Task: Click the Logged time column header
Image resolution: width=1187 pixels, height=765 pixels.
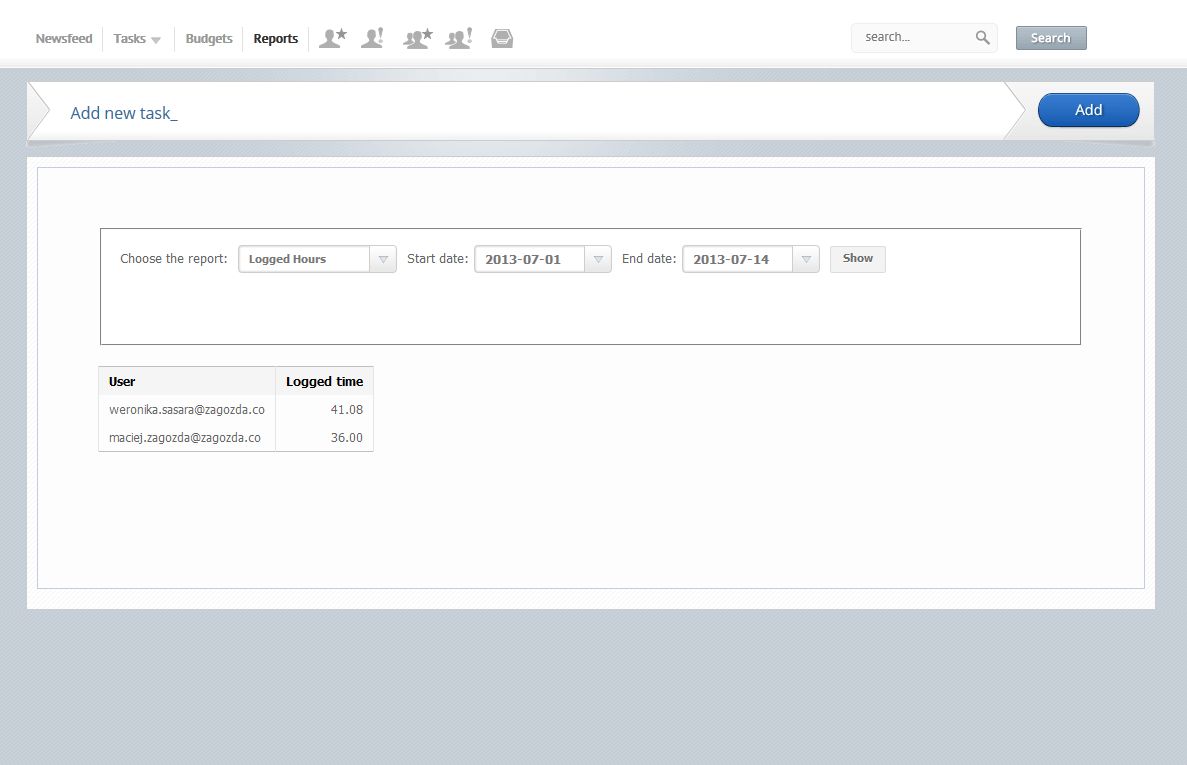Action: (323, 381)
